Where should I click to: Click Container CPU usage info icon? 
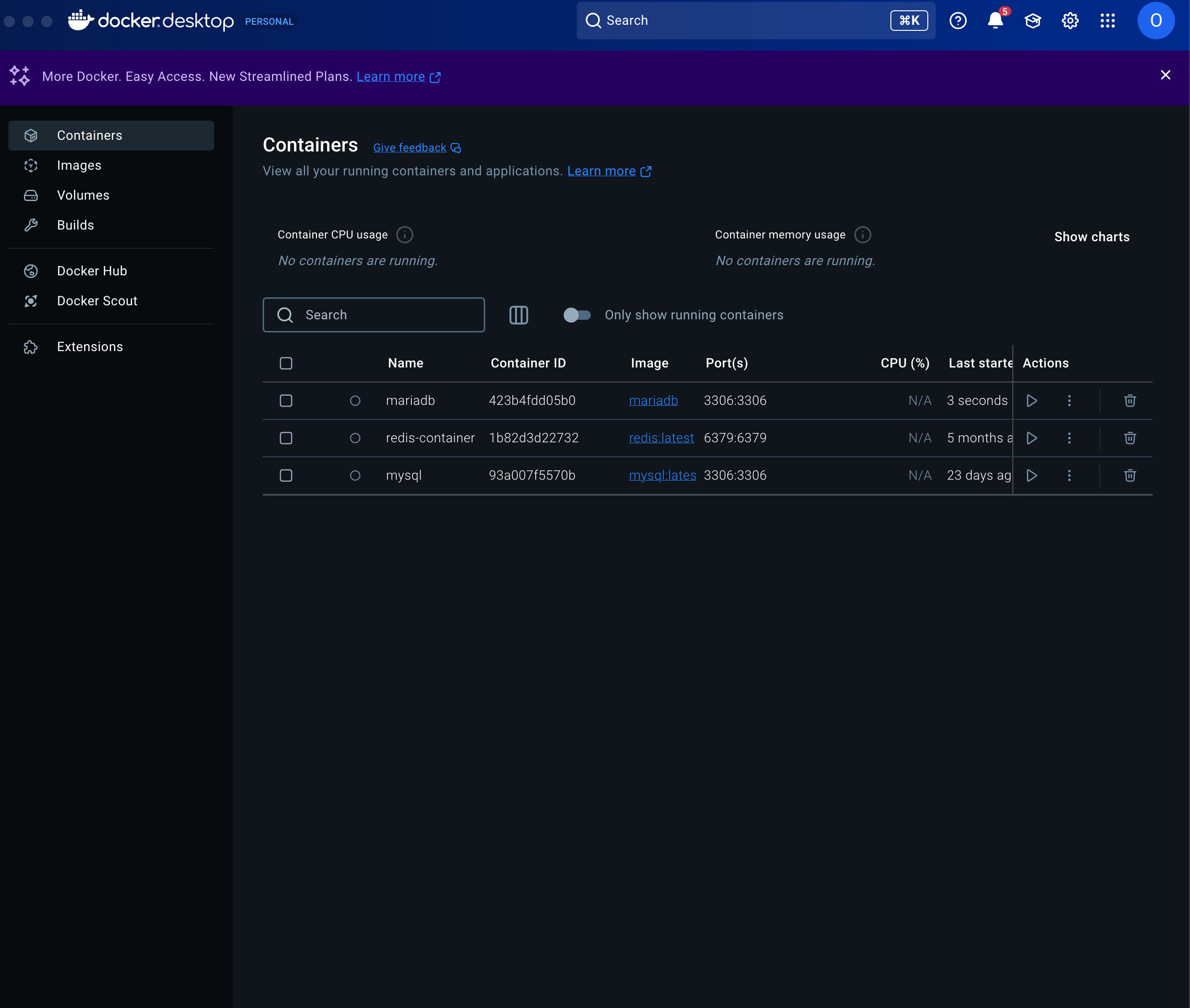(x=404, y=235)
